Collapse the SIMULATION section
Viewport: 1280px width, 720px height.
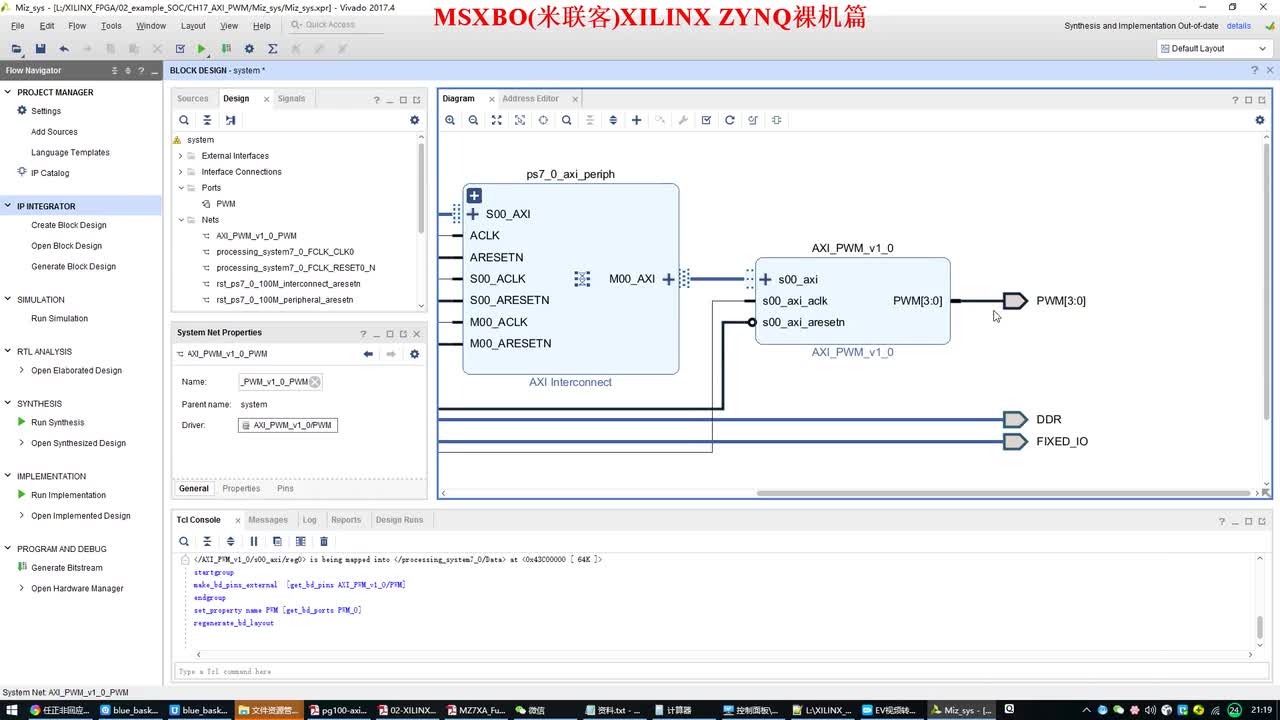tap(8, 299)
